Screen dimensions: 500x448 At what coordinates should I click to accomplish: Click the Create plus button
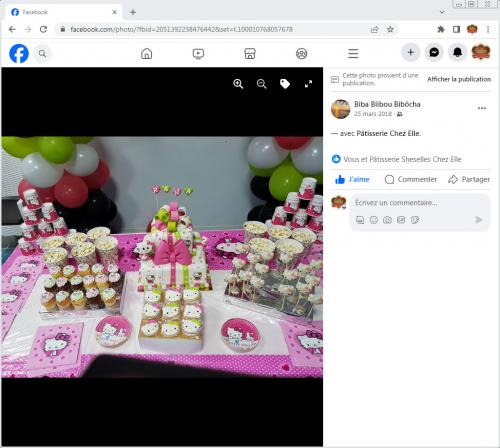pos(411,52)
